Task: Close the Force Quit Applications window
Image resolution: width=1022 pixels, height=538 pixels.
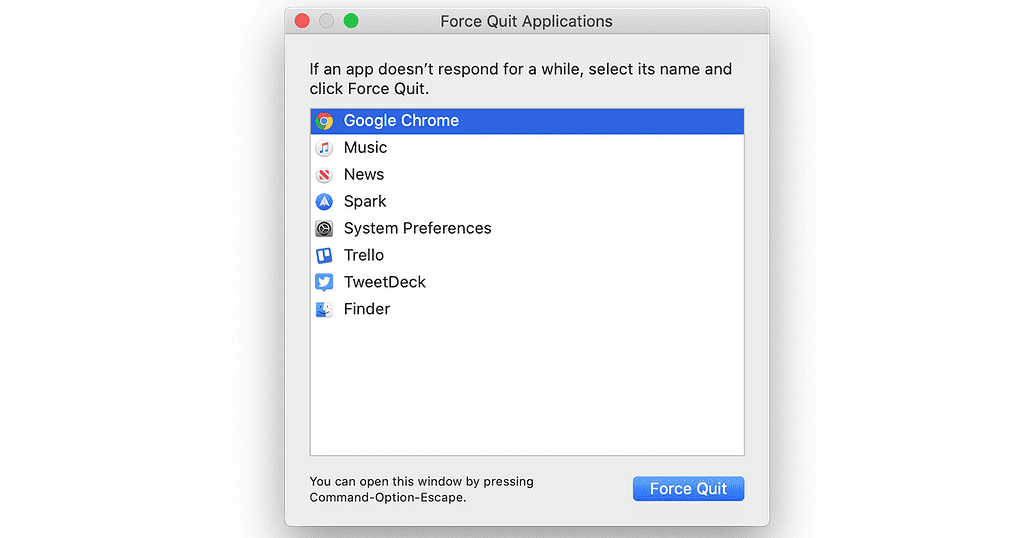Action: pos(302,21)
